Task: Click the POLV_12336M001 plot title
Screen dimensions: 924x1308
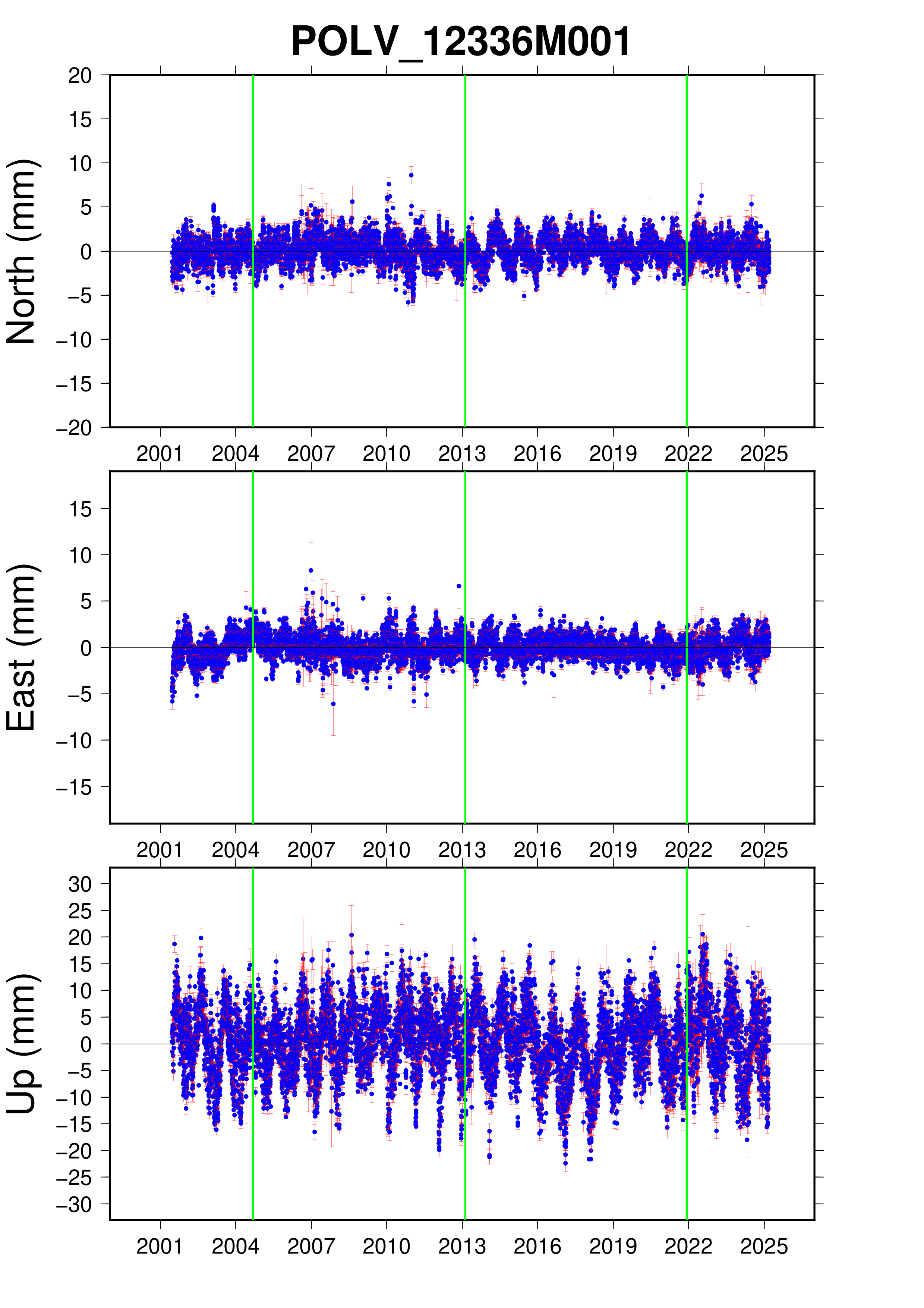Action: click(460, 42)
